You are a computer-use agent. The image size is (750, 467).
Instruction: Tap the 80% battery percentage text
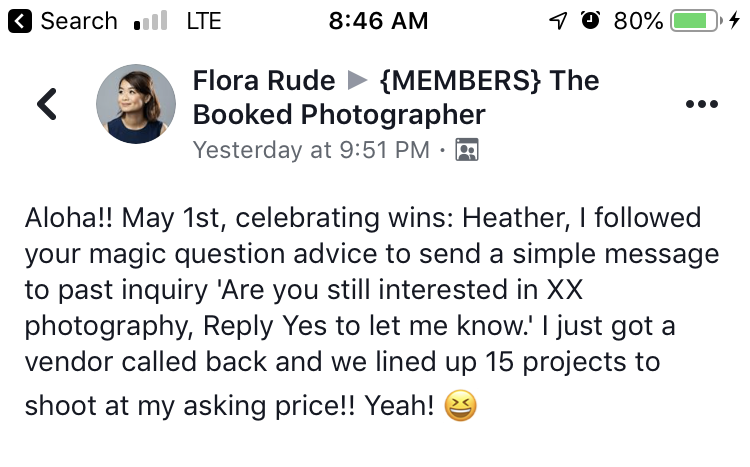[638, 21]
